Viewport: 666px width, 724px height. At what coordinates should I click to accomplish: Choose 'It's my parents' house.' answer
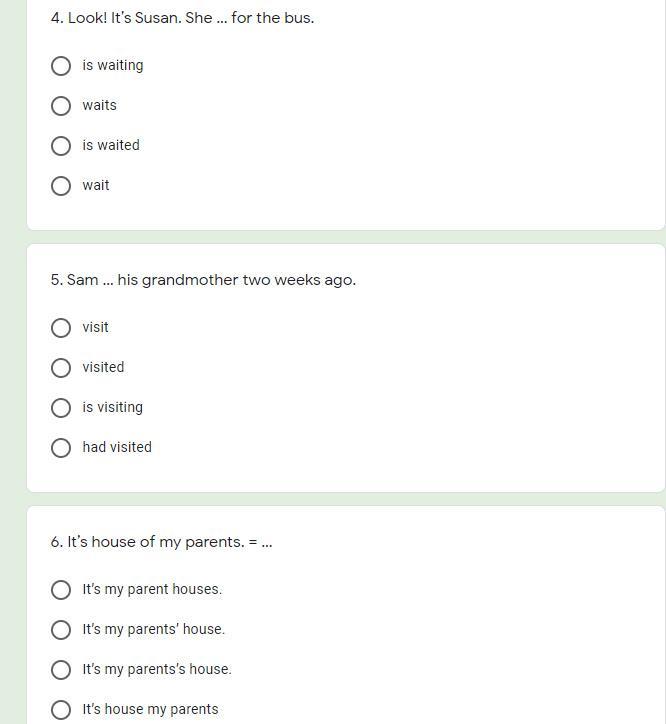[61, 630]
